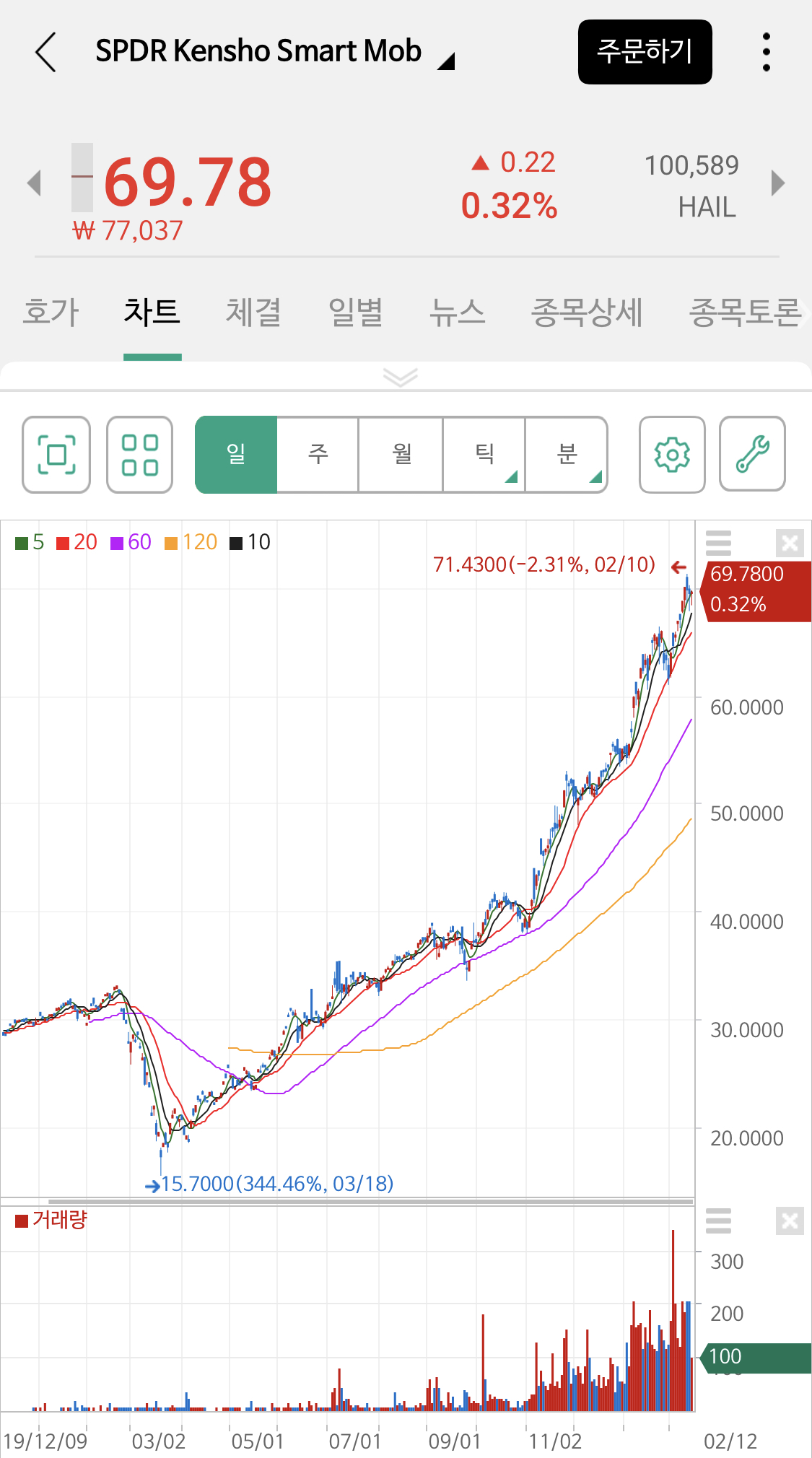
Task: Switch to the 종목상세 tab
Action: click(587, 313)
